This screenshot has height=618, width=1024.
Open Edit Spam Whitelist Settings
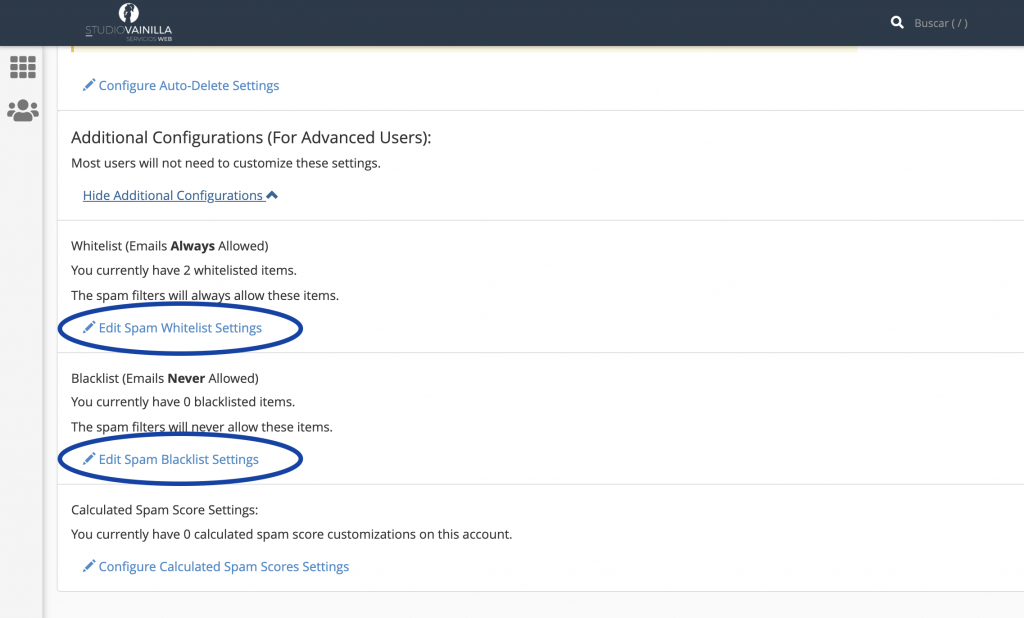180,328
